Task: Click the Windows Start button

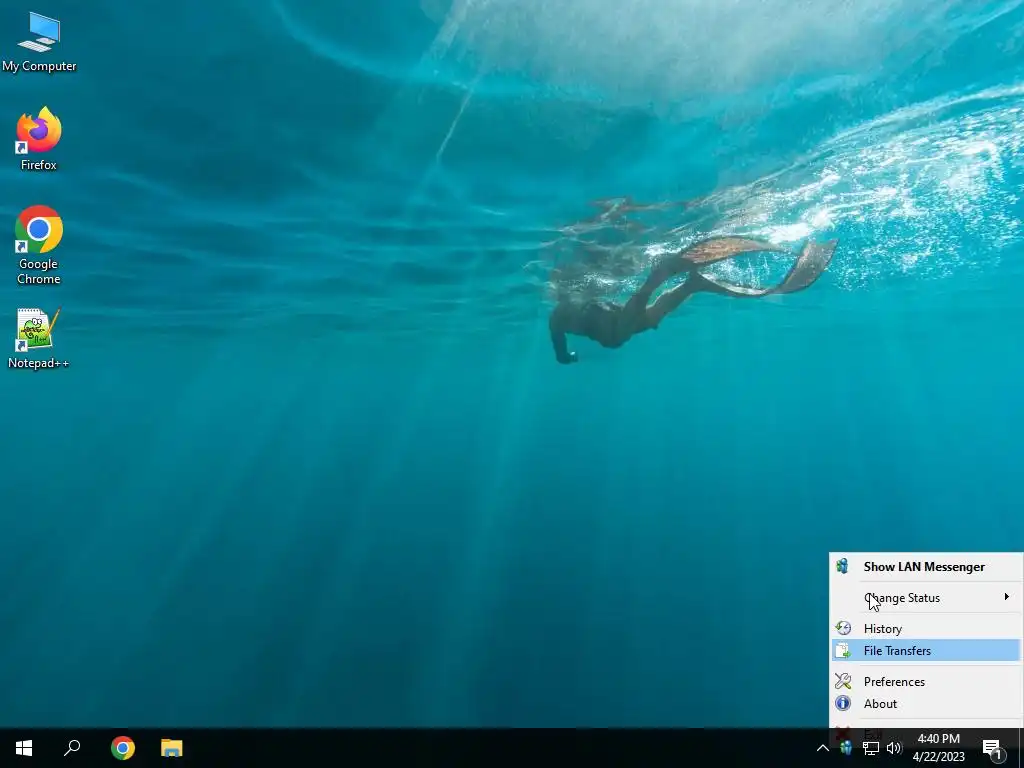Action: point(24,748)
